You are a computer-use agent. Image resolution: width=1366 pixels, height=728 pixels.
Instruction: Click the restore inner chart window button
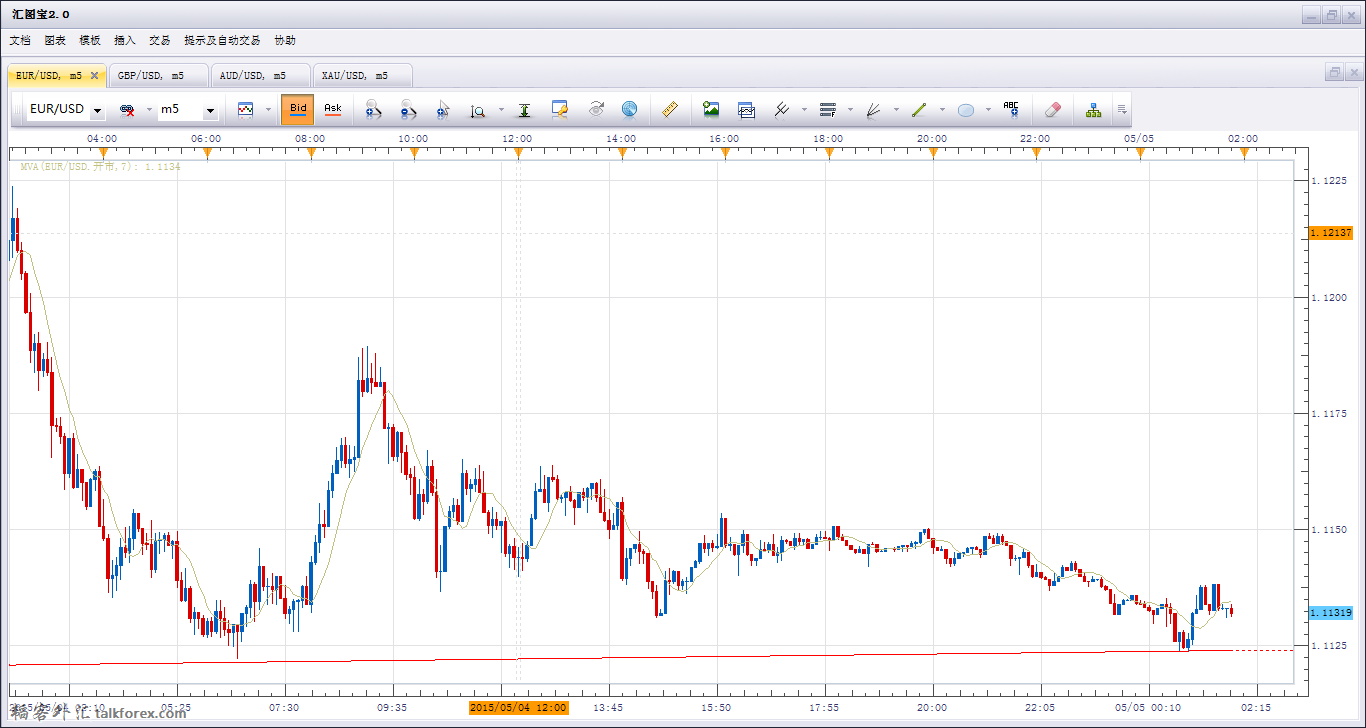tap(1334, 73)
